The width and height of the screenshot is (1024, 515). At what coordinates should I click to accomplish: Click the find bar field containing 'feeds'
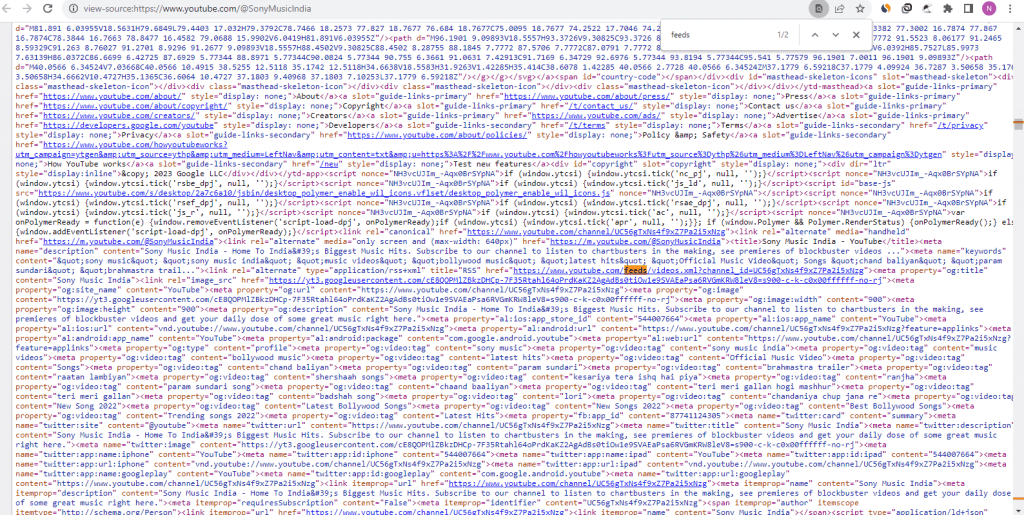(x=718, y=35)
